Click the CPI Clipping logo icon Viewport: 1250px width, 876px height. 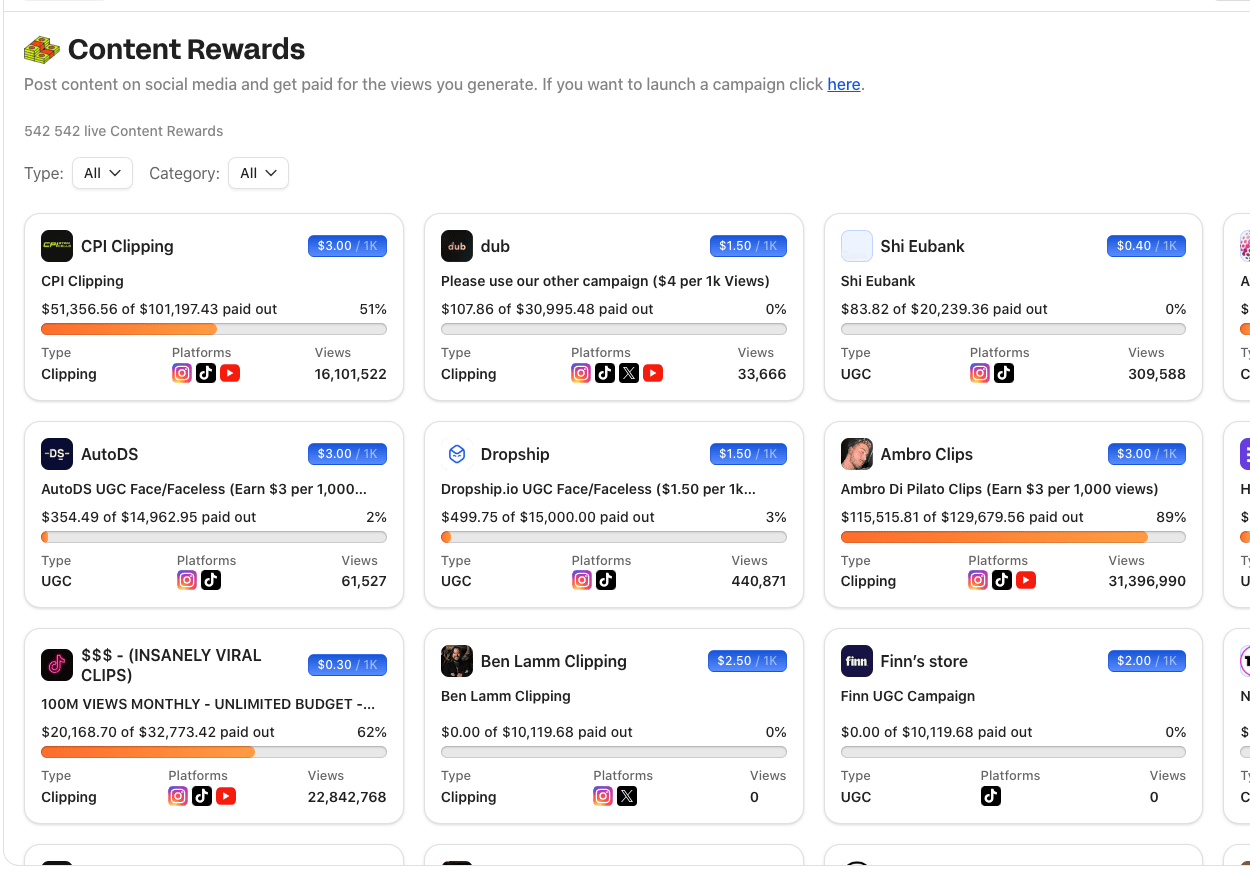pos(57,246)
